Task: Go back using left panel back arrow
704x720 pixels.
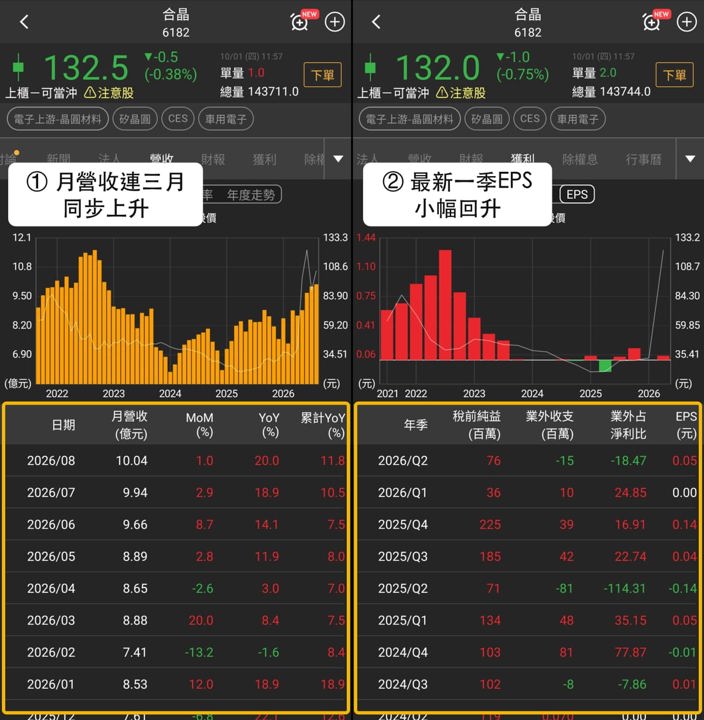Action: coord(24,22)
